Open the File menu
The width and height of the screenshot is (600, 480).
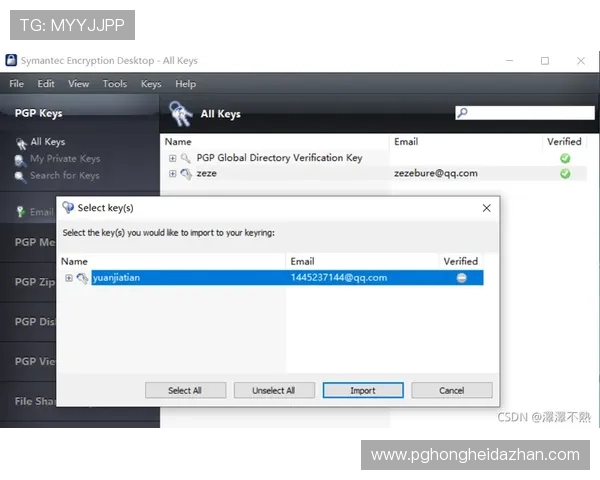pyautogui.click(x=17, y=84)
